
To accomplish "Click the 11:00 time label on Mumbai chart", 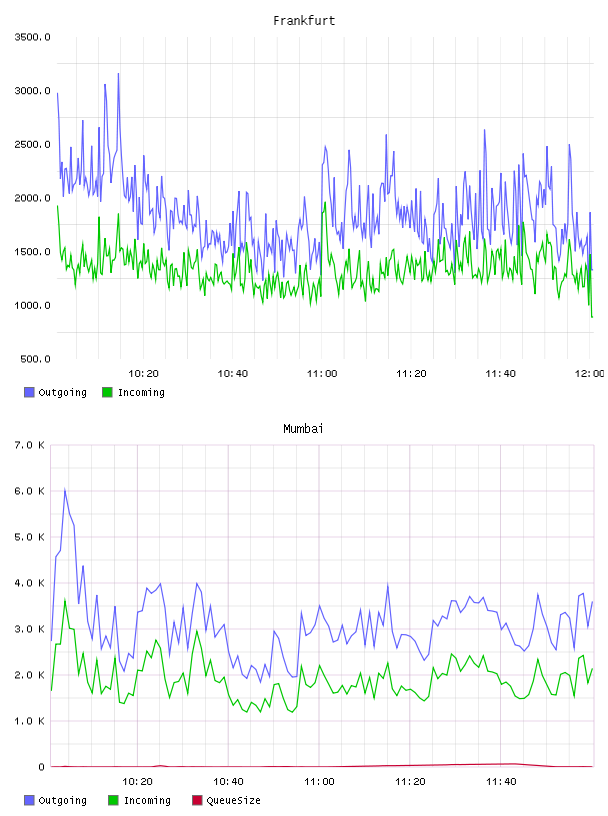I will (x=319, y=782).
